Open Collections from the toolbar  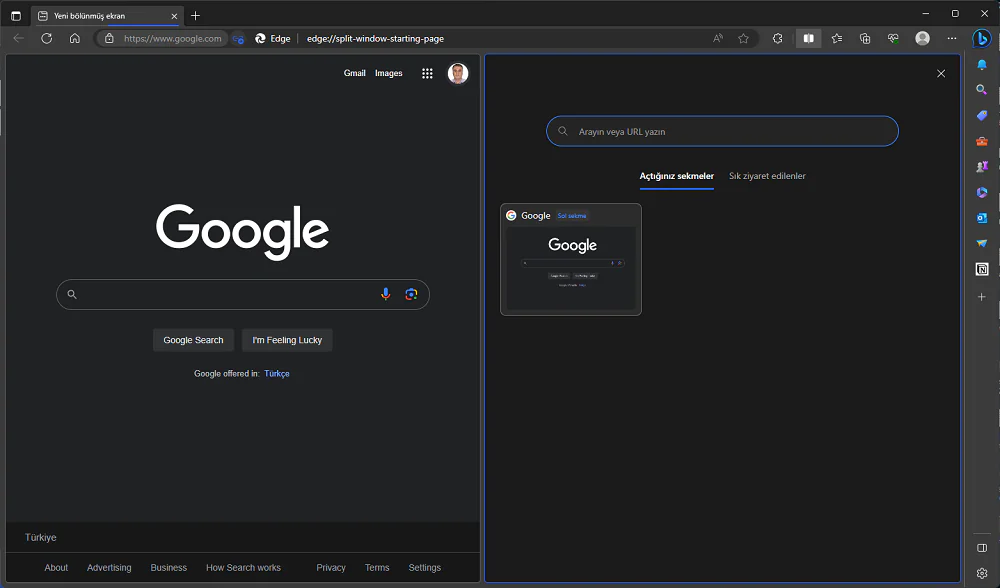[864, 38]
